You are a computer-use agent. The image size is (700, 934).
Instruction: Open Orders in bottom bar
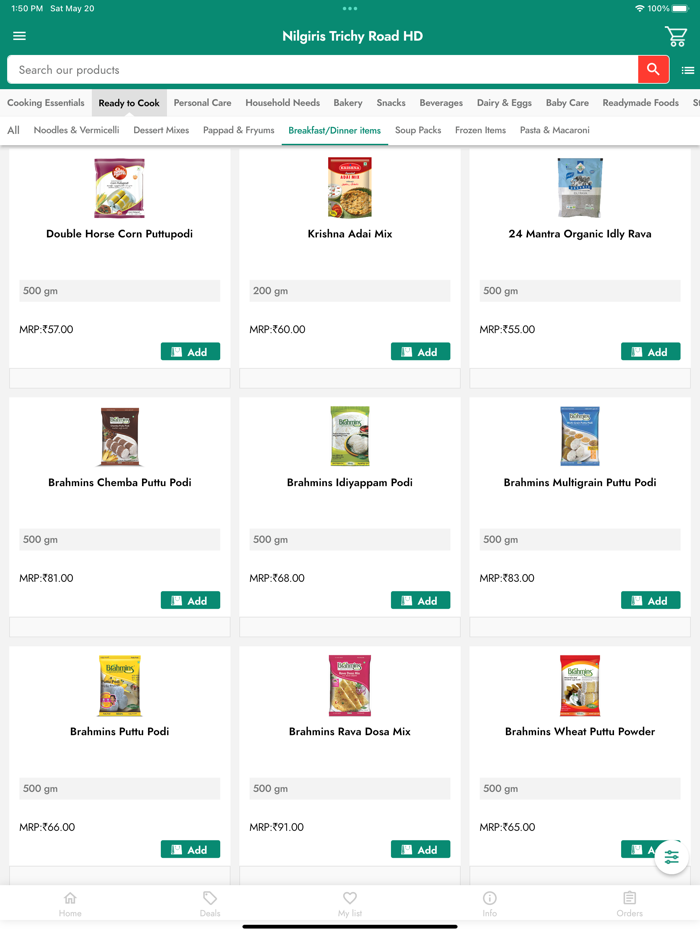click(x=629, y=903)
